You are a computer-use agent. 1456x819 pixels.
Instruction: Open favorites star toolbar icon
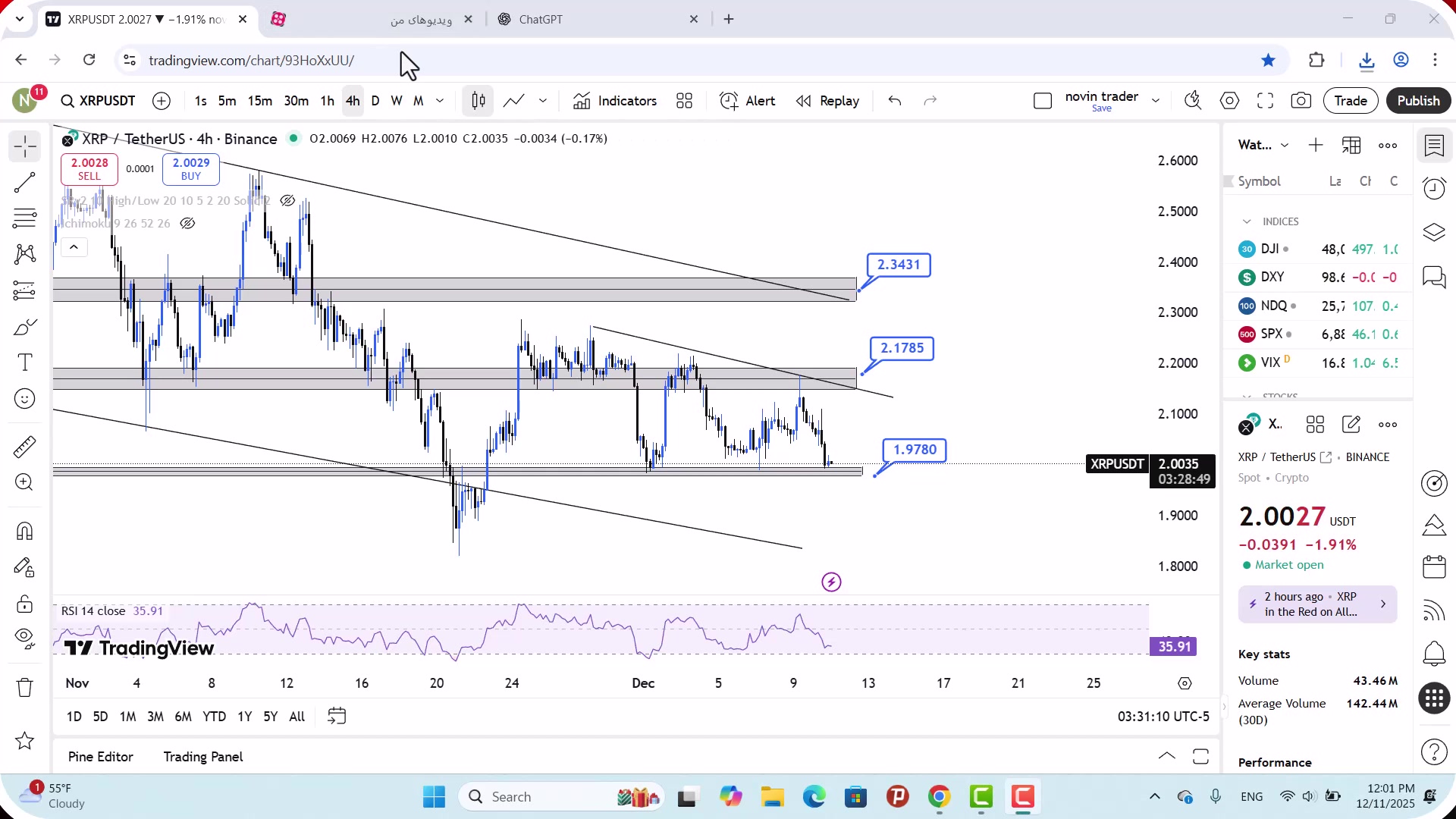pyautogui.click(x=24, y=741)
